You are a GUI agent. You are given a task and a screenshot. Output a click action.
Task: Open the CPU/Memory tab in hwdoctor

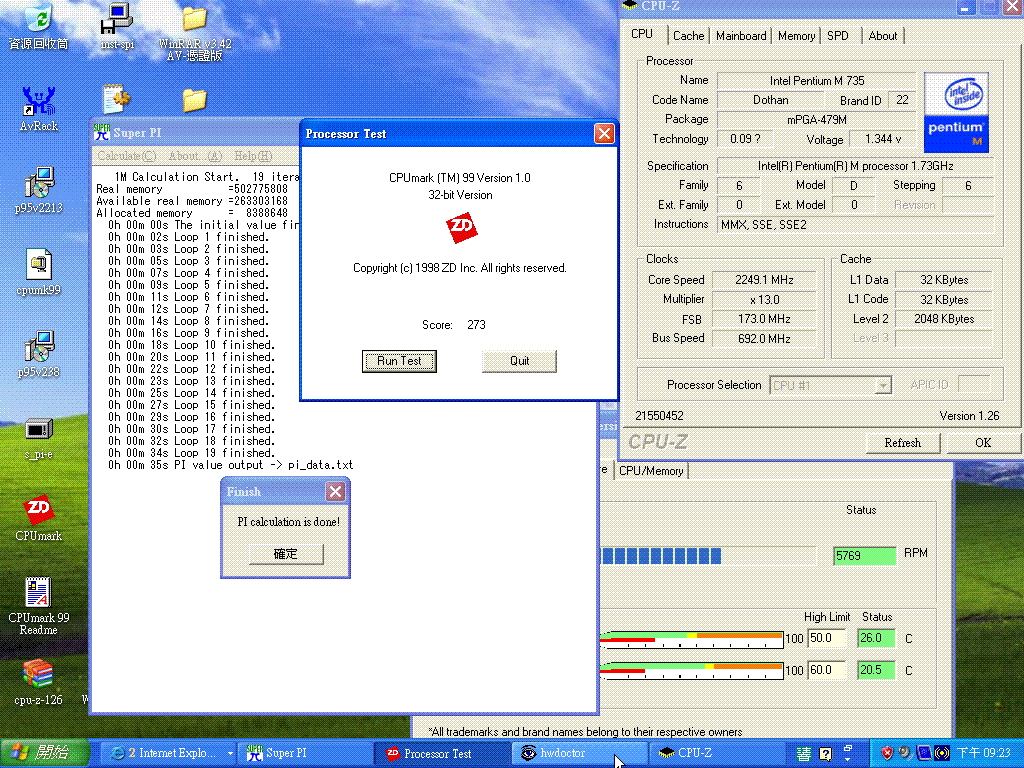click(651, 471)
